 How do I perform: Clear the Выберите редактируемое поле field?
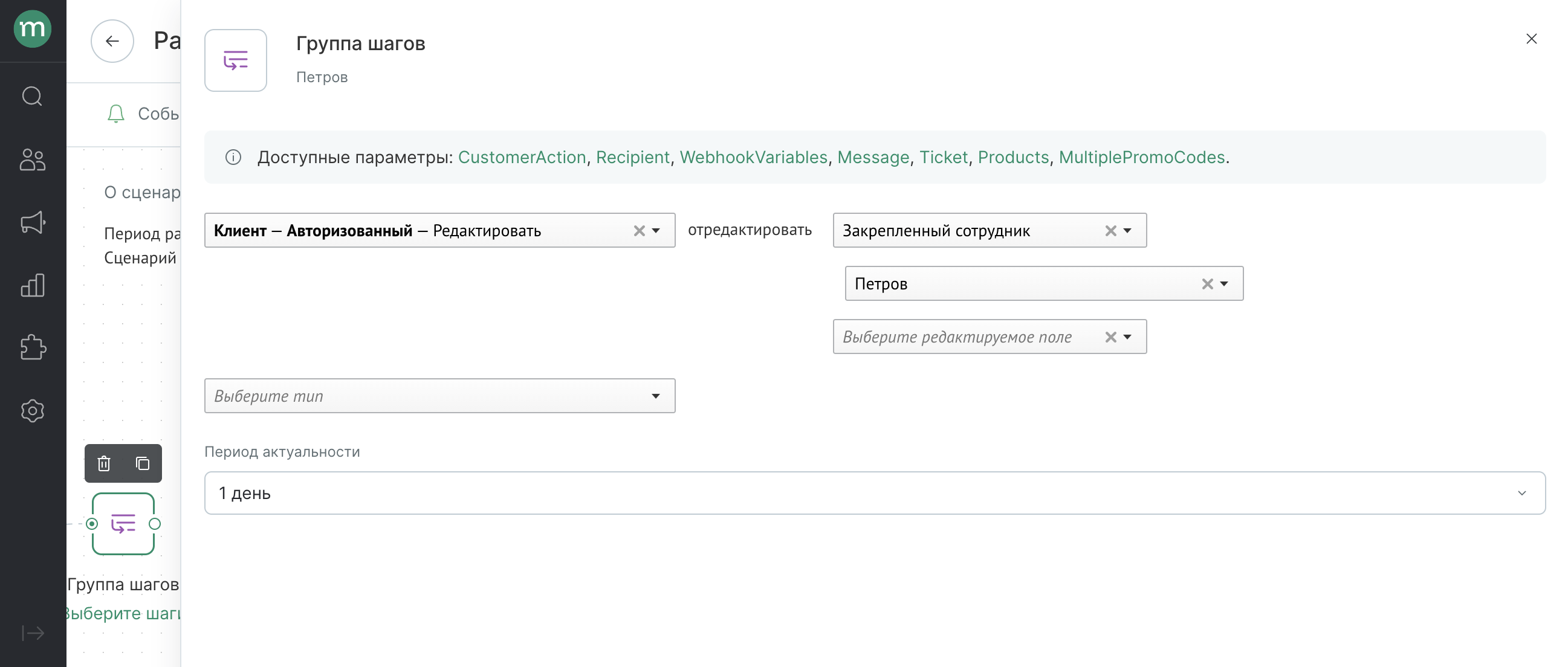point(1110,337)
